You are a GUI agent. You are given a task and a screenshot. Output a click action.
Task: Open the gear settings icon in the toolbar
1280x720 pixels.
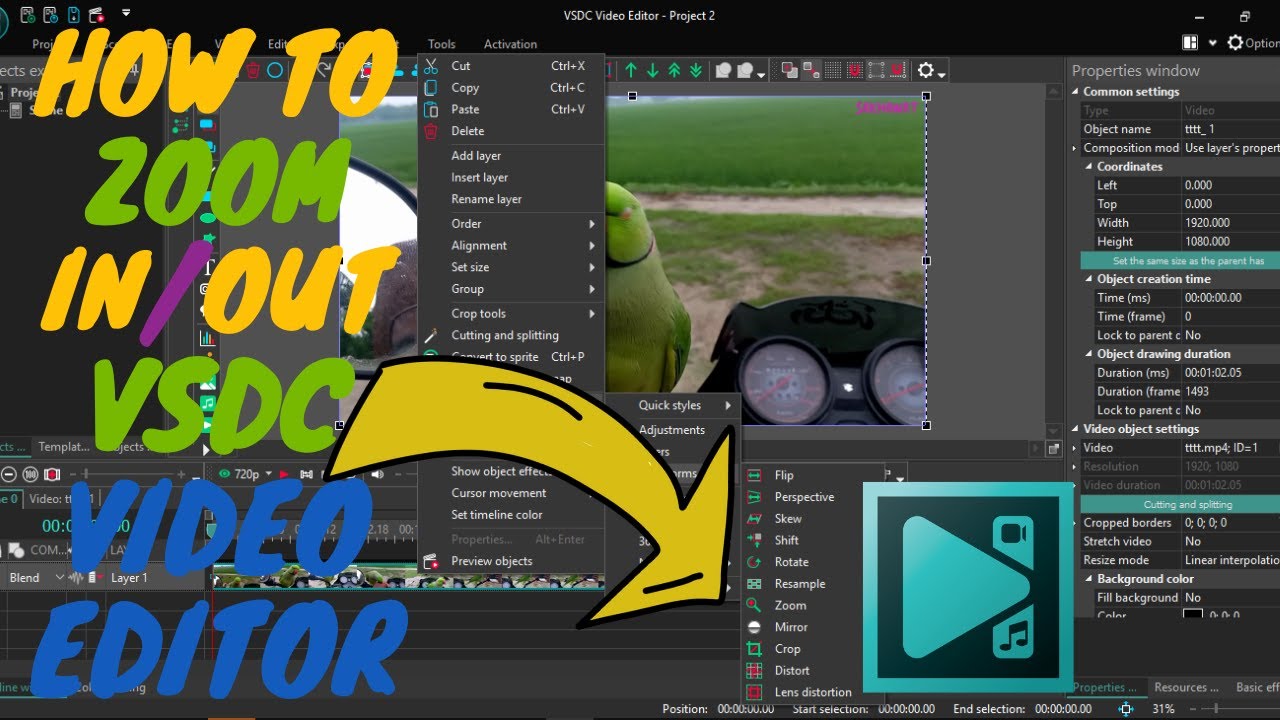point(926,70)
